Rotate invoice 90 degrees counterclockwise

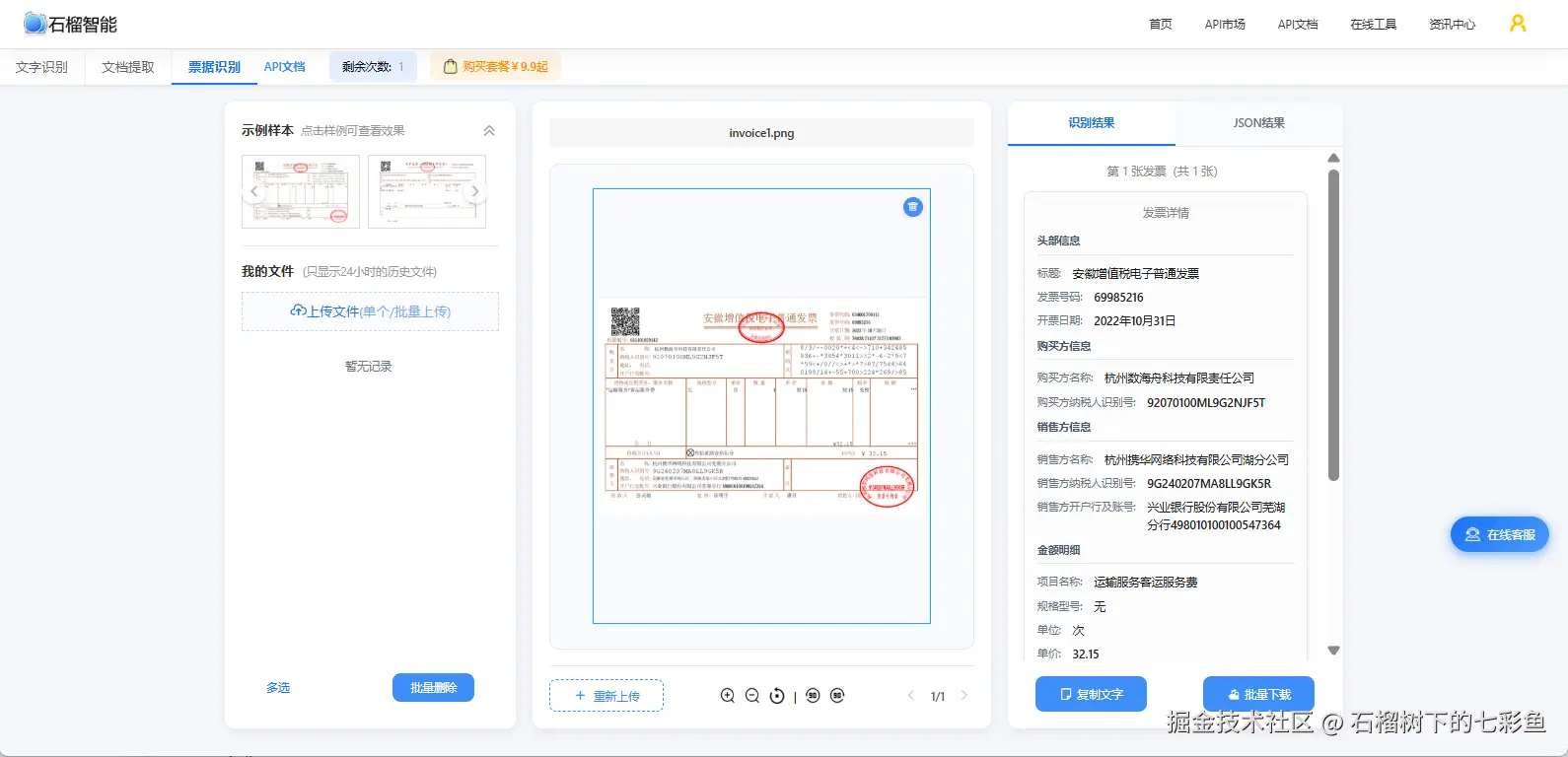tap(813, 696)
